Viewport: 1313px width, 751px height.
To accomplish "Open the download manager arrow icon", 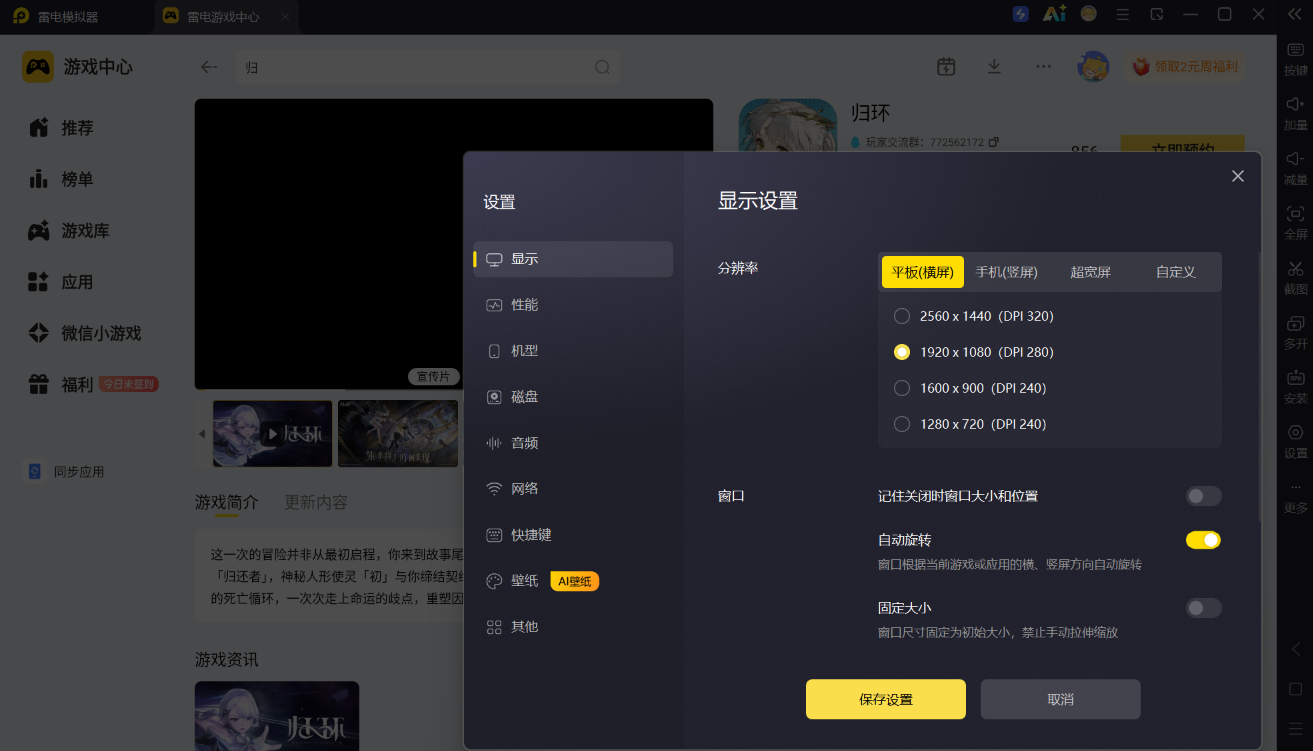I will click(x=994, y=66).
